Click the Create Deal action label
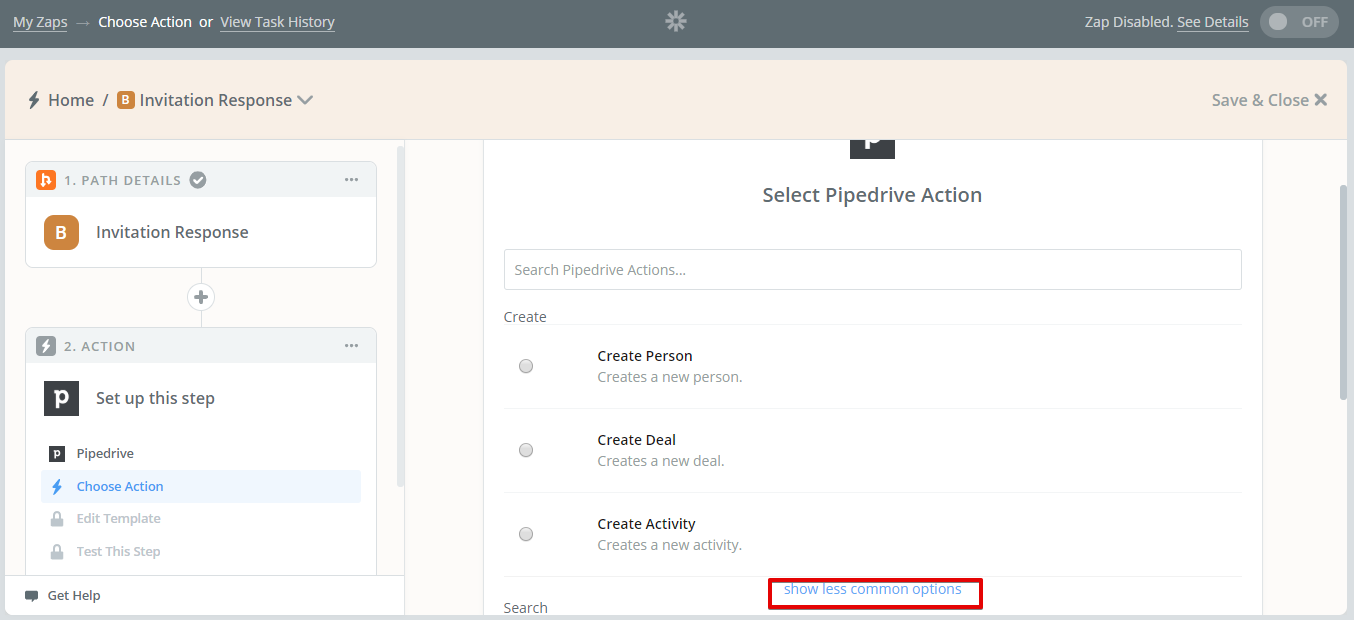This screenshot has height=620, width=1354. (x=637, y=440)
